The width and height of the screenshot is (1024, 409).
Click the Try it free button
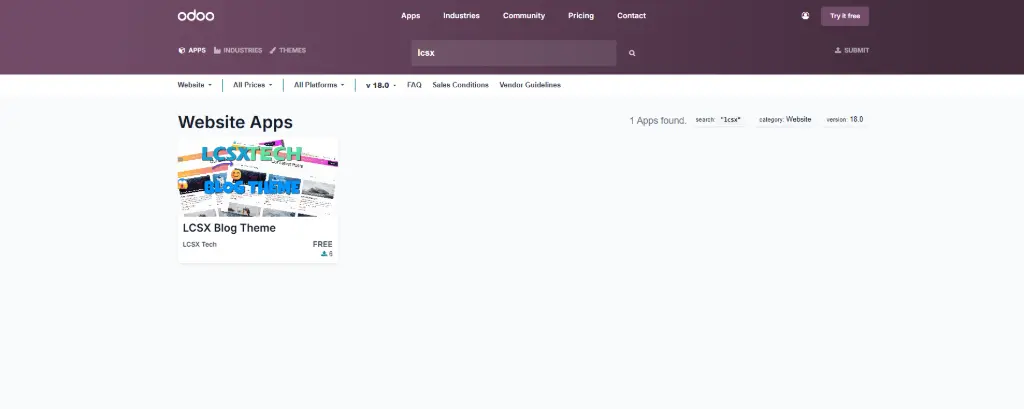[845, 16]
